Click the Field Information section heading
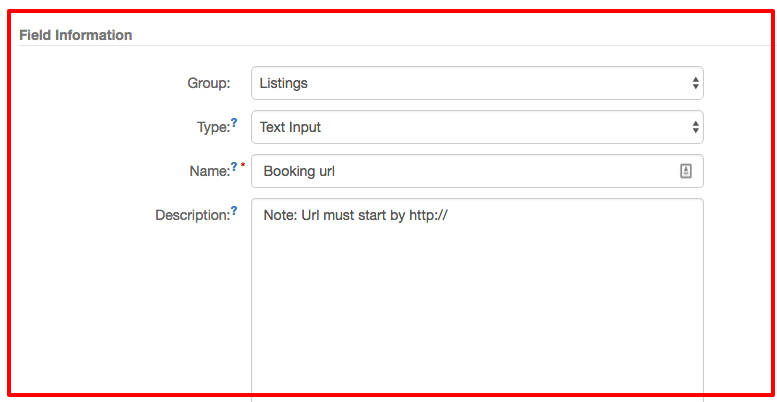This screenshot has height=402, width=777. pos(76,35)
